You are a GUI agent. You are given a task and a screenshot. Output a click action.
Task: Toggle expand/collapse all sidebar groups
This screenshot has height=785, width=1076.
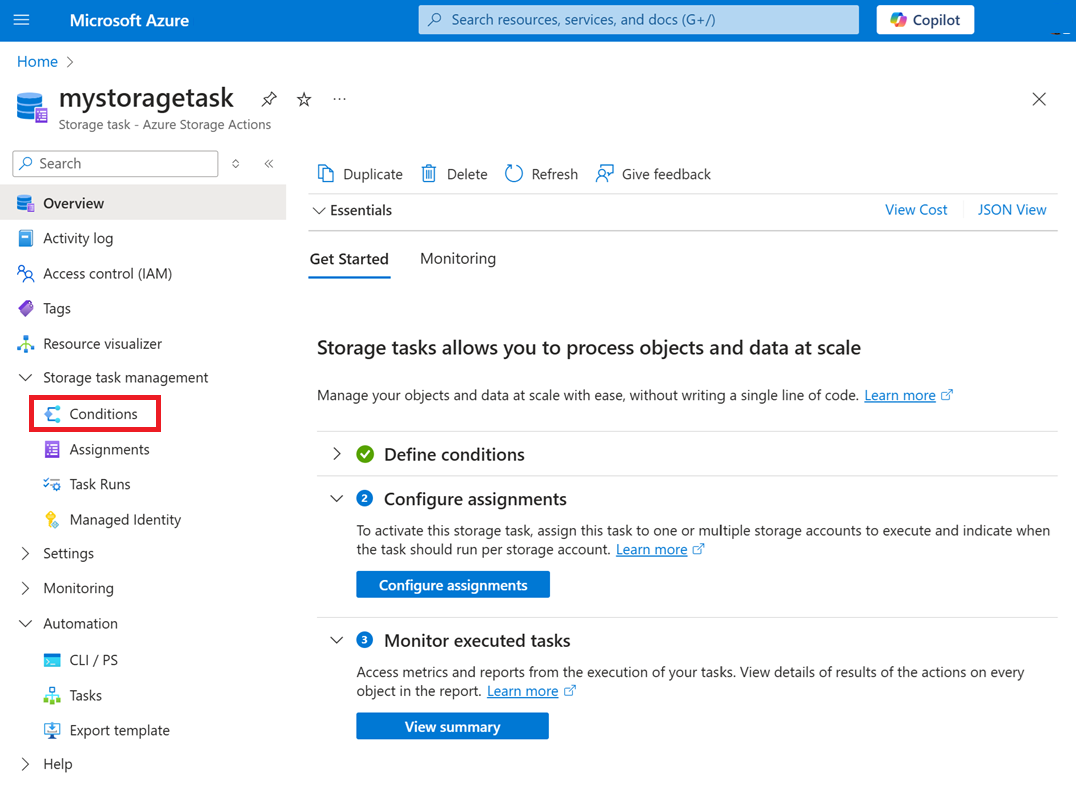coord(235,163)
